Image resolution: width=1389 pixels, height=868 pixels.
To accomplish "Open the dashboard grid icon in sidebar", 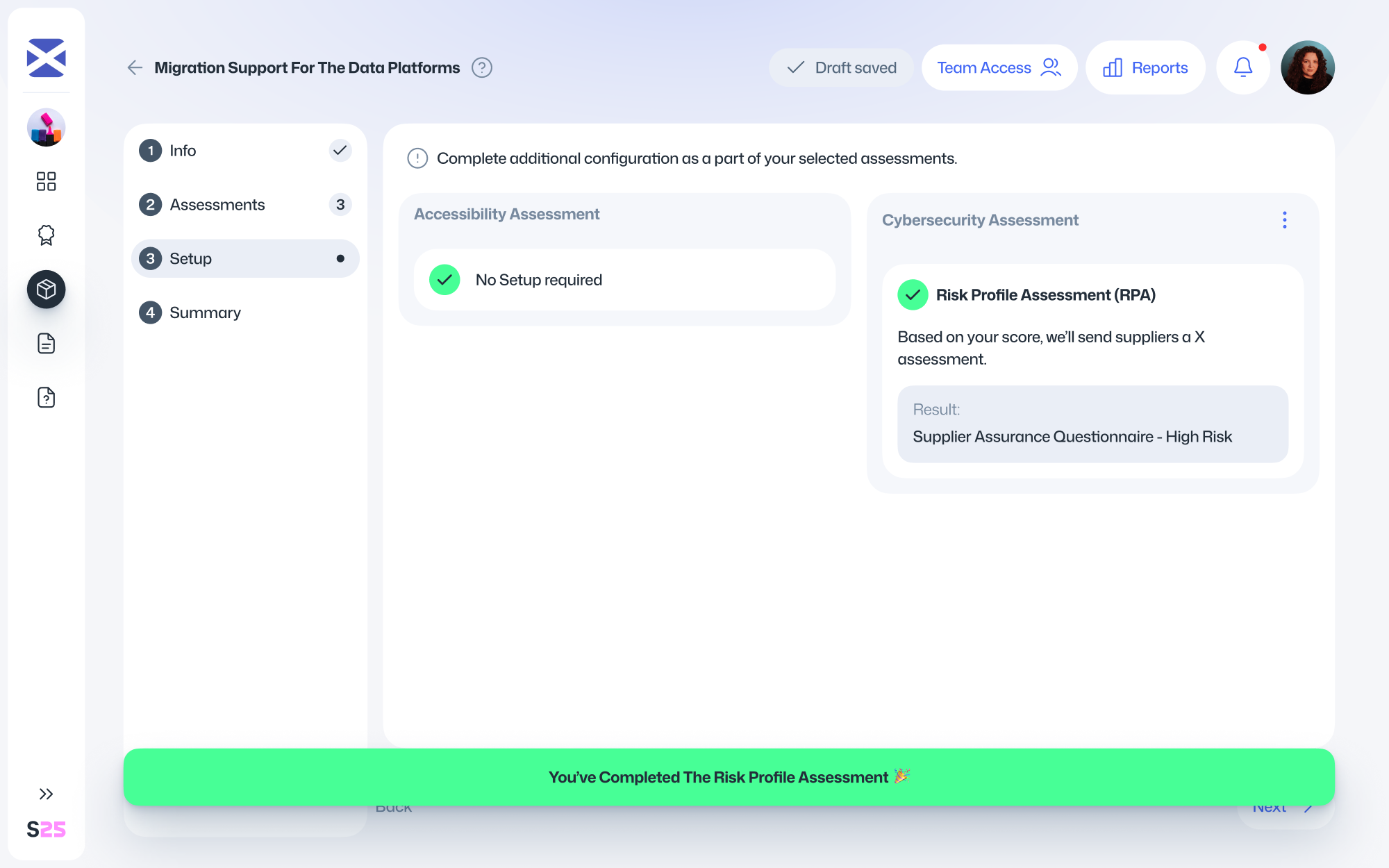I will point(46,181).
